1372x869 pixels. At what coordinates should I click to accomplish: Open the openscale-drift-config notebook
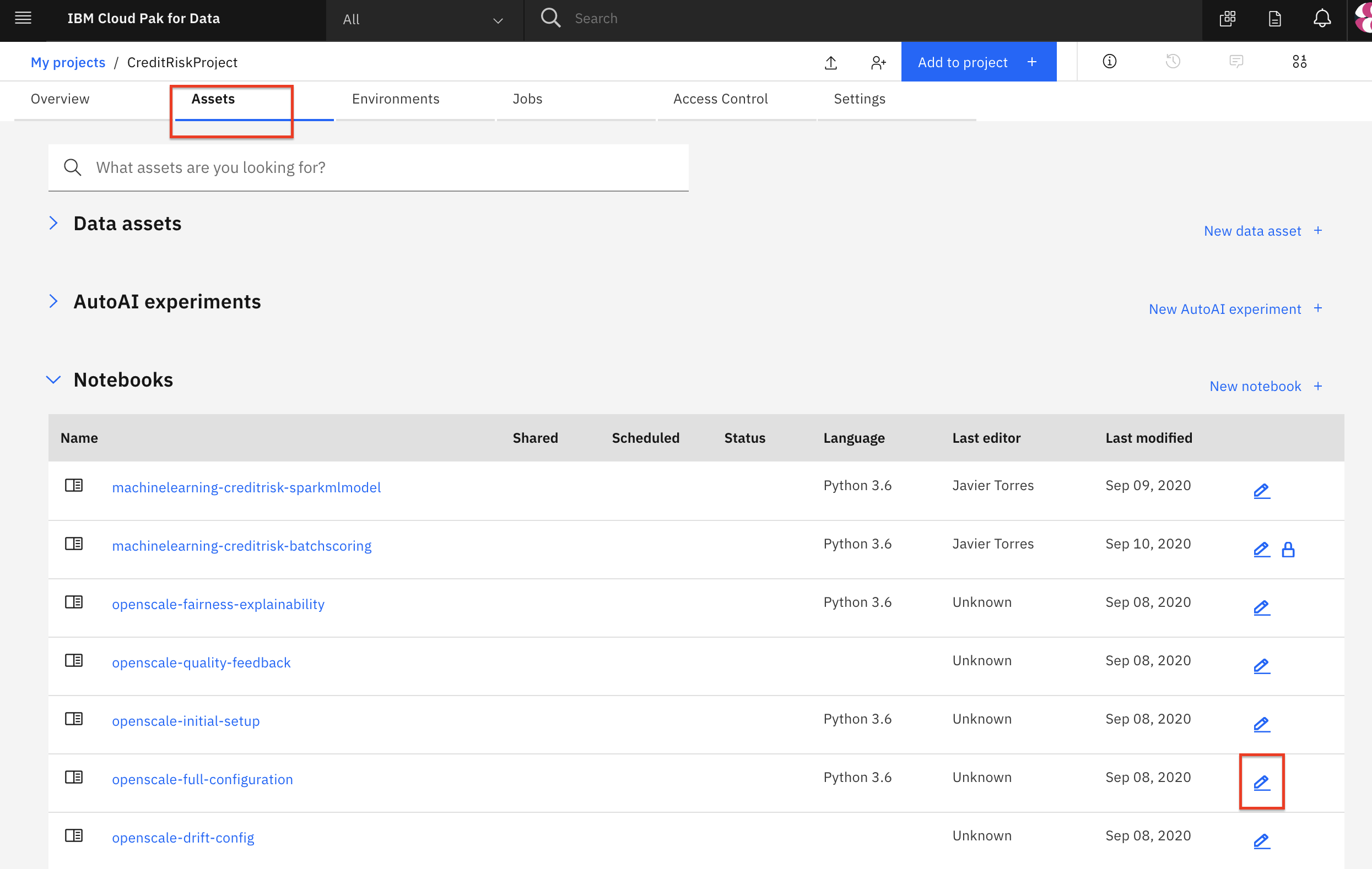click(x=182, y=838)
